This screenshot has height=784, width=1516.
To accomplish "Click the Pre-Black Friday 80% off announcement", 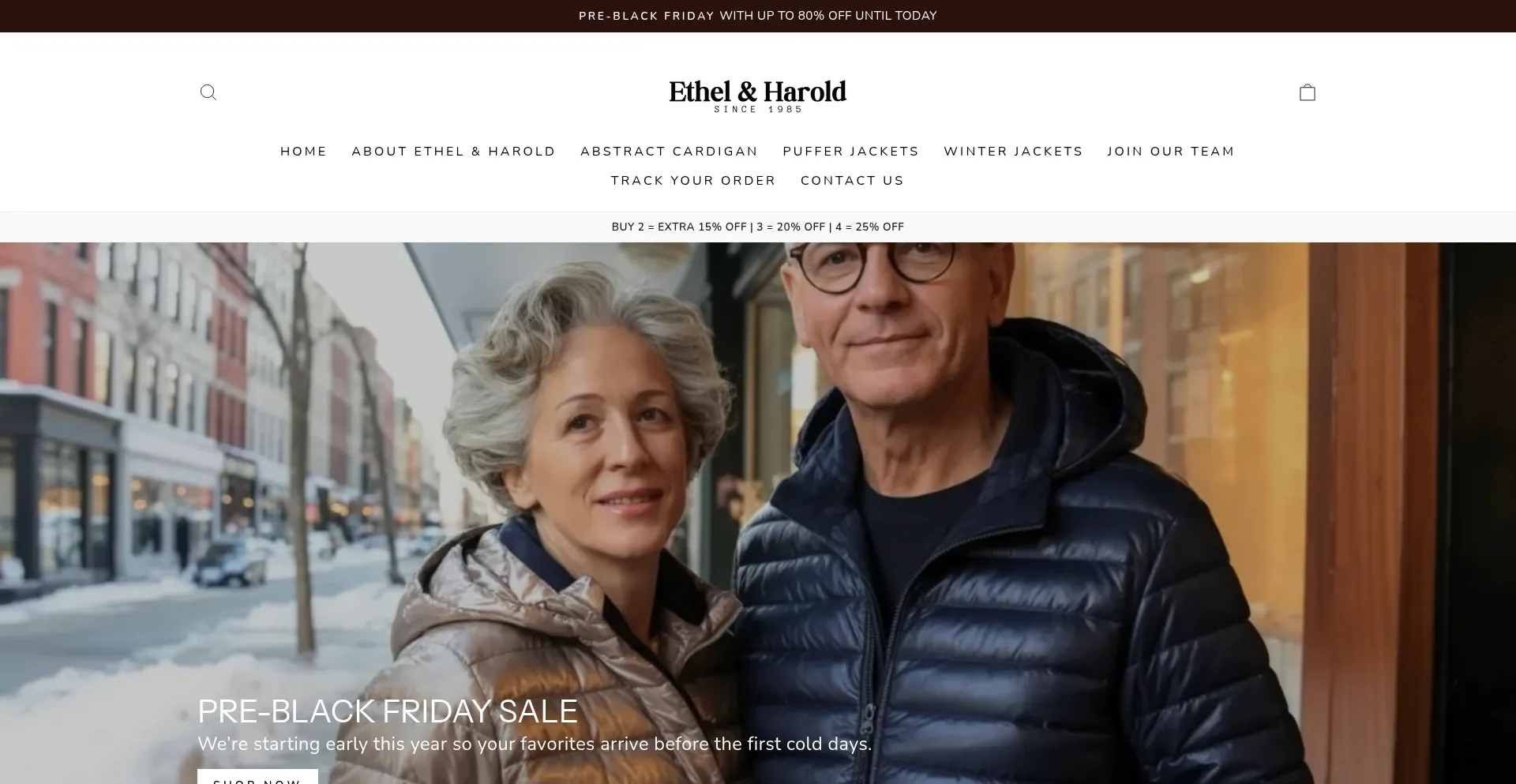I will 758,16.
